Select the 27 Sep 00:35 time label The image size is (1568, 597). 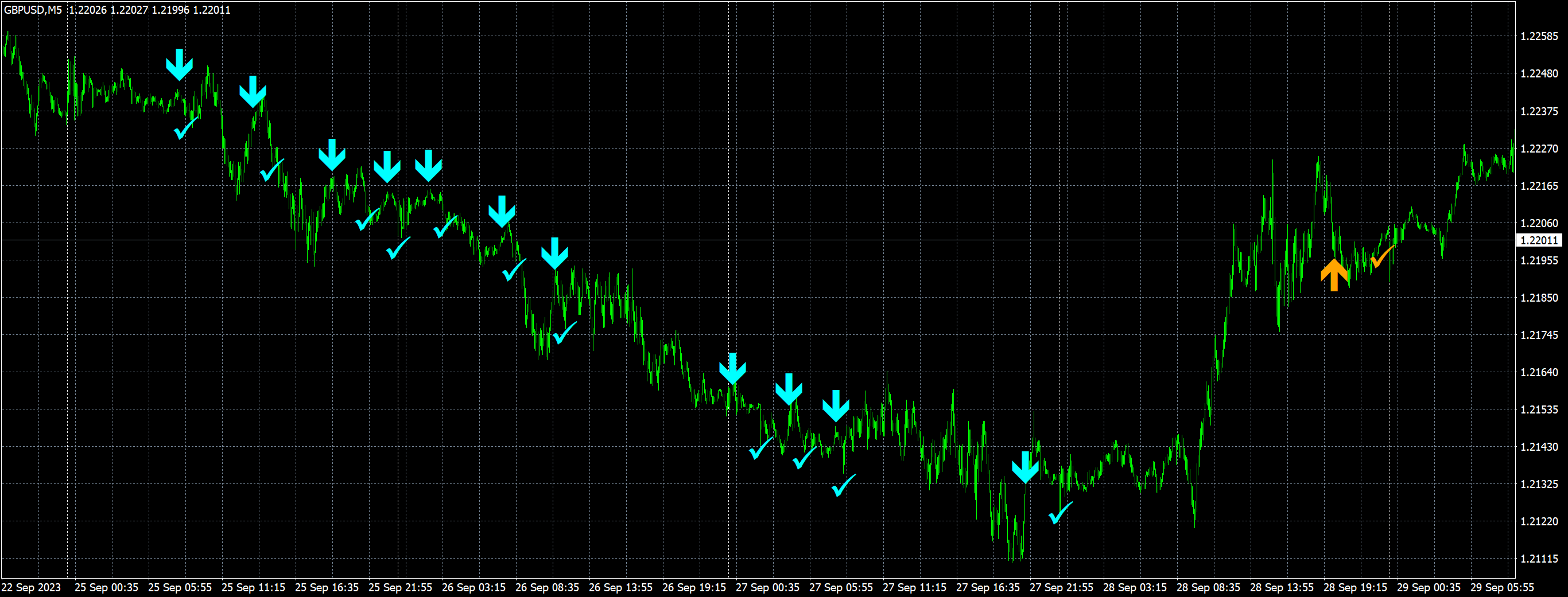click(x=767, y=587)
